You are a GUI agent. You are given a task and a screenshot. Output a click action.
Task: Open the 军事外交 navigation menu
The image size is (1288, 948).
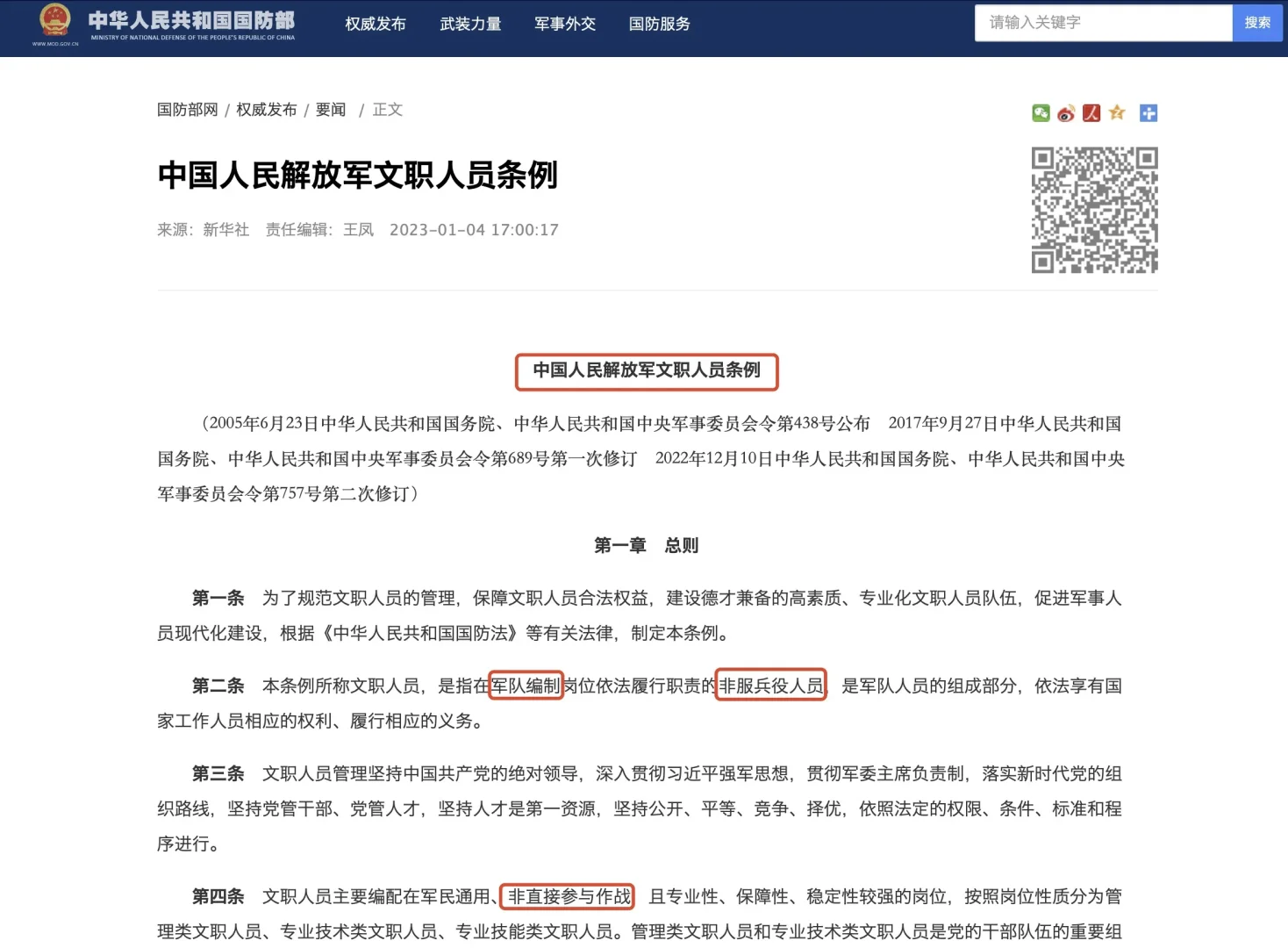coord(565,25)
